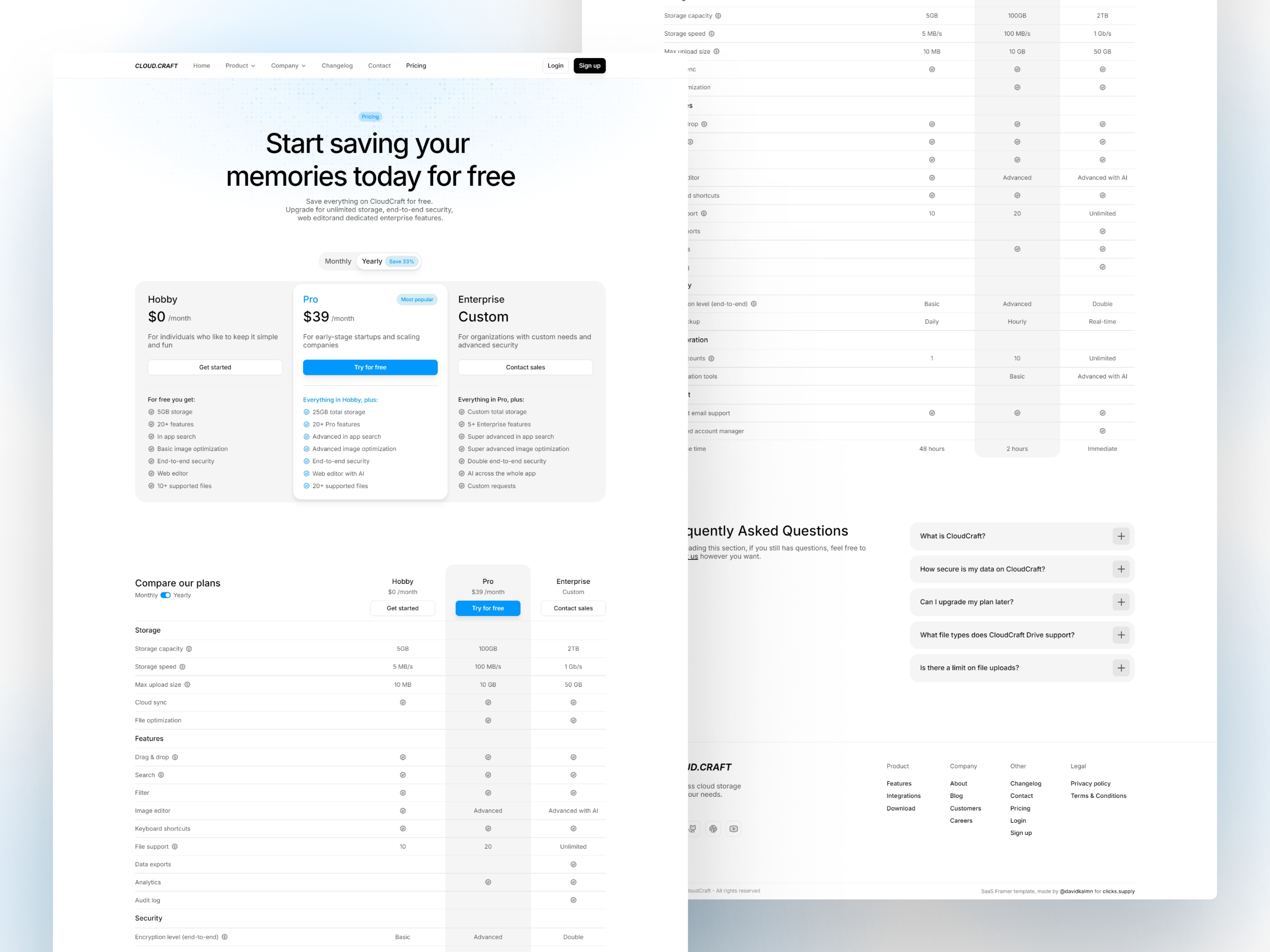This screenshot has width=1270, height=952.
Task: Click the search info icon in compare table
Action: tap(162, 775)
